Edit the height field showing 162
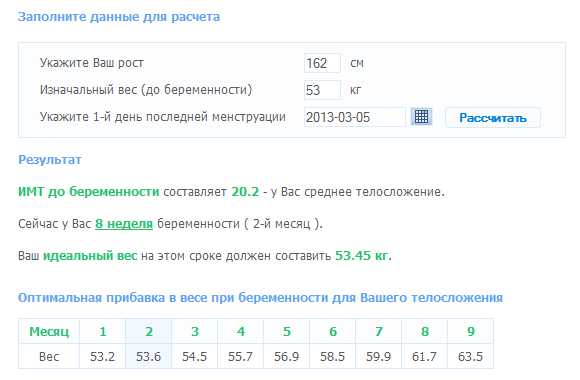Viewport: 580px width, 380px height. coord(322,63)
